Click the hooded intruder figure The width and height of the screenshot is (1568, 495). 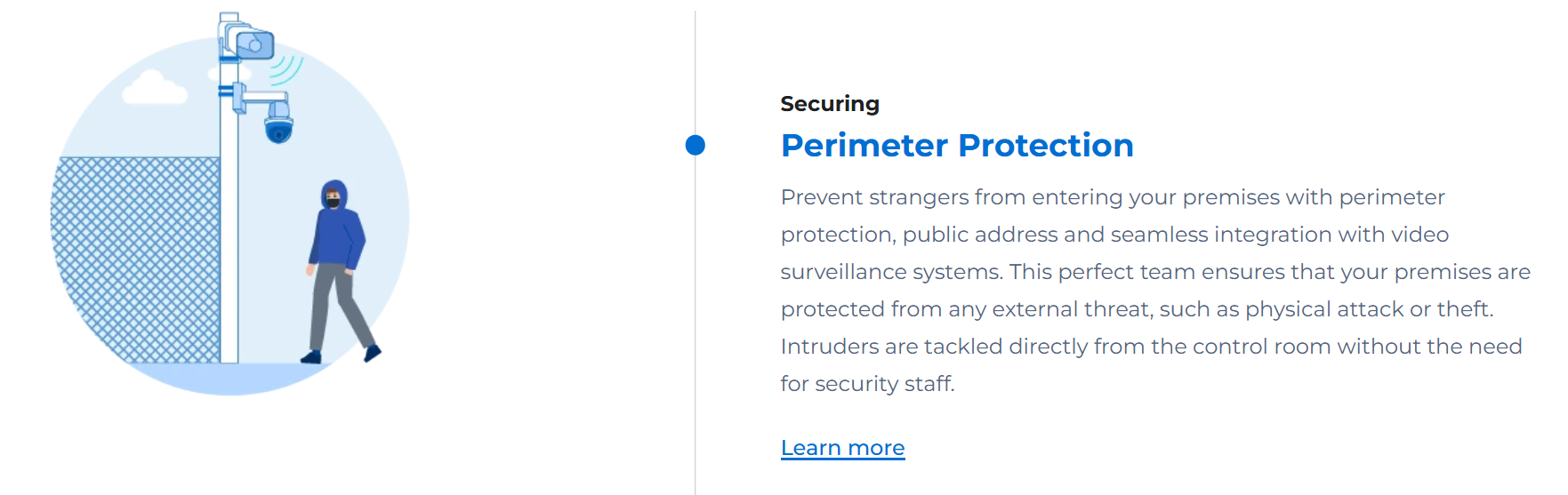point(342,272)
